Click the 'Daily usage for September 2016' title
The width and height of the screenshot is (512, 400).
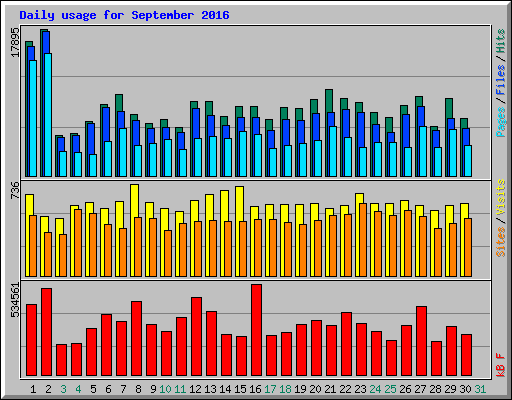(x=124, y=15)
